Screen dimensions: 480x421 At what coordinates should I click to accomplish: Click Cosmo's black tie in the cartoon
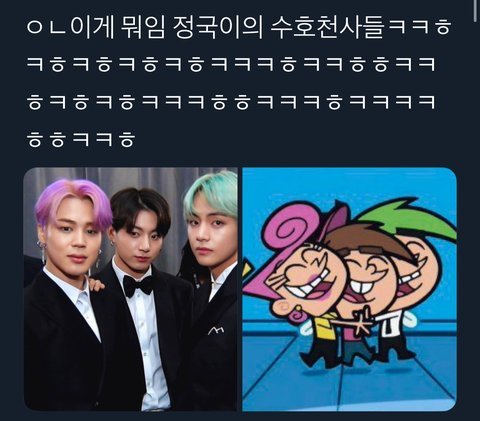388,327
